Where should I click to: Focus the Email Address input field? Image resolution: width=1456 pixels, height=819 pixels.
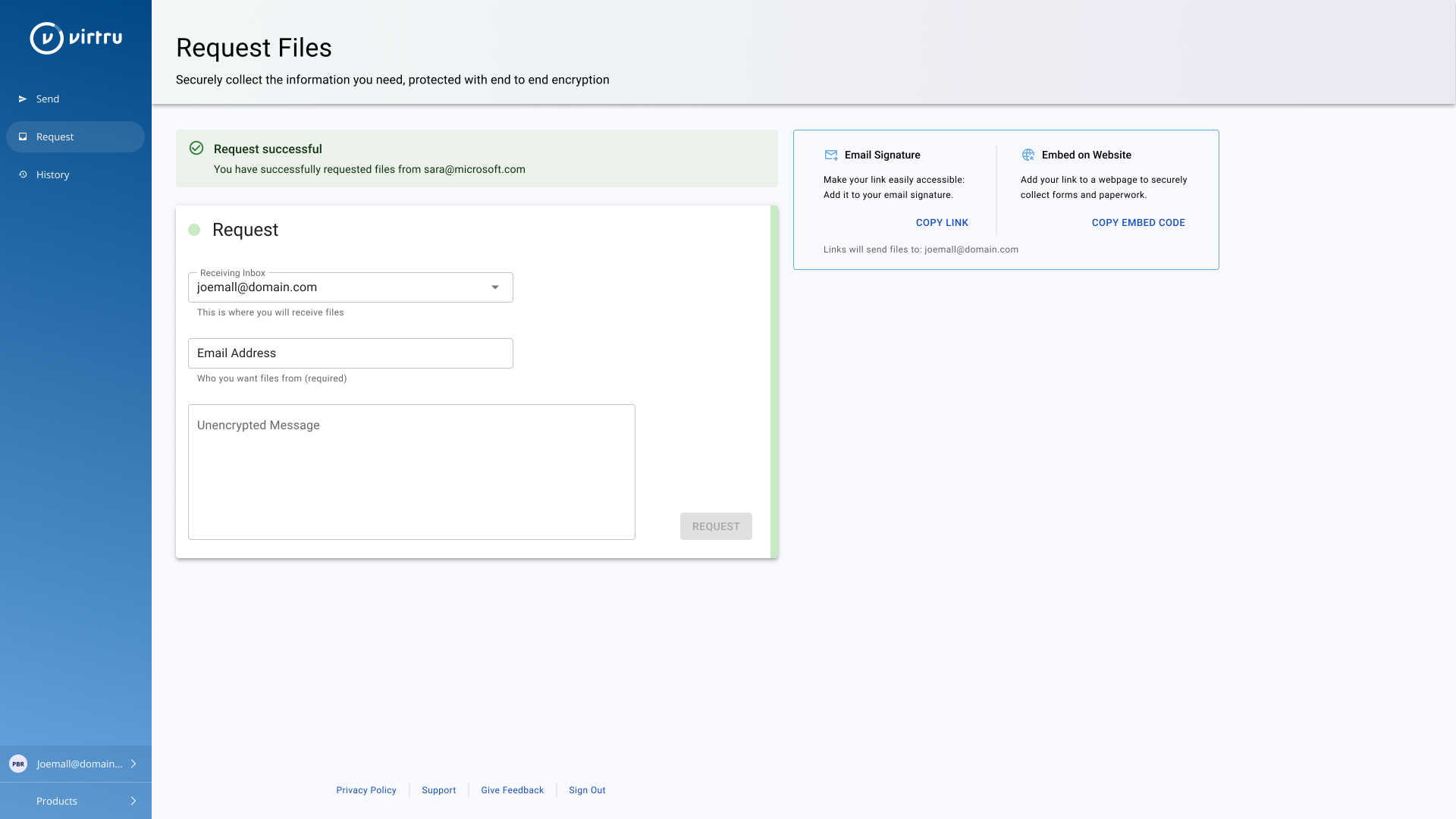(x=350, y=353)
